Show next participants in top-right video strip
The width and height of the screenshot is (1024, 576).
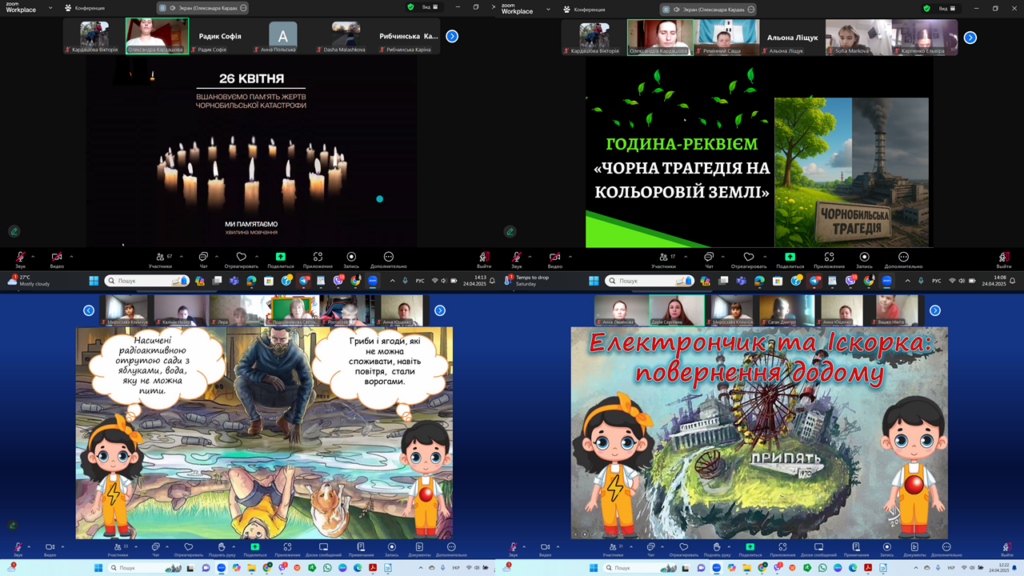[970, 37]
